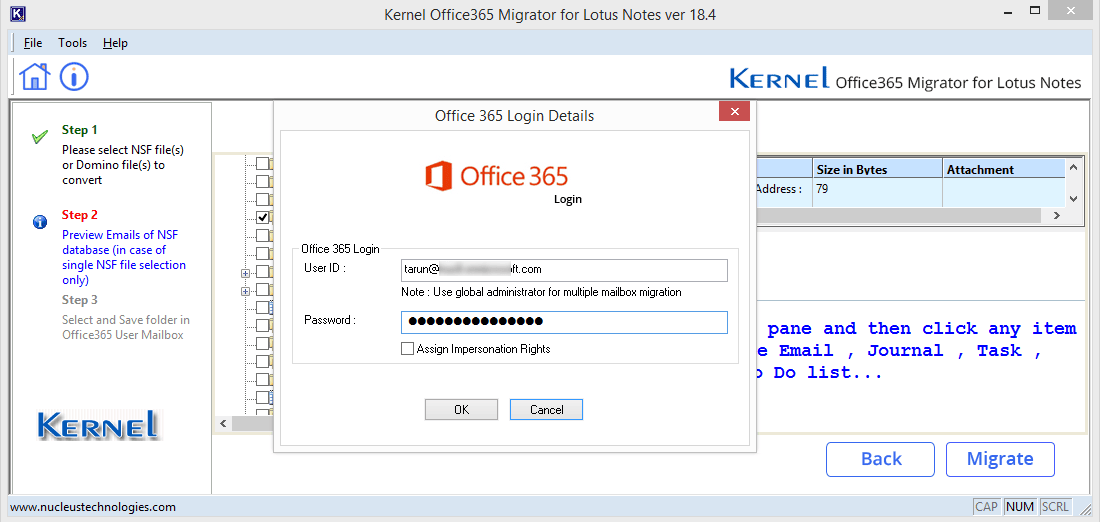Screen dimensions: 1100x522
Task: Click the Kernel app icon in title bar
Action: pyautogui.click(x=19, y=14)
